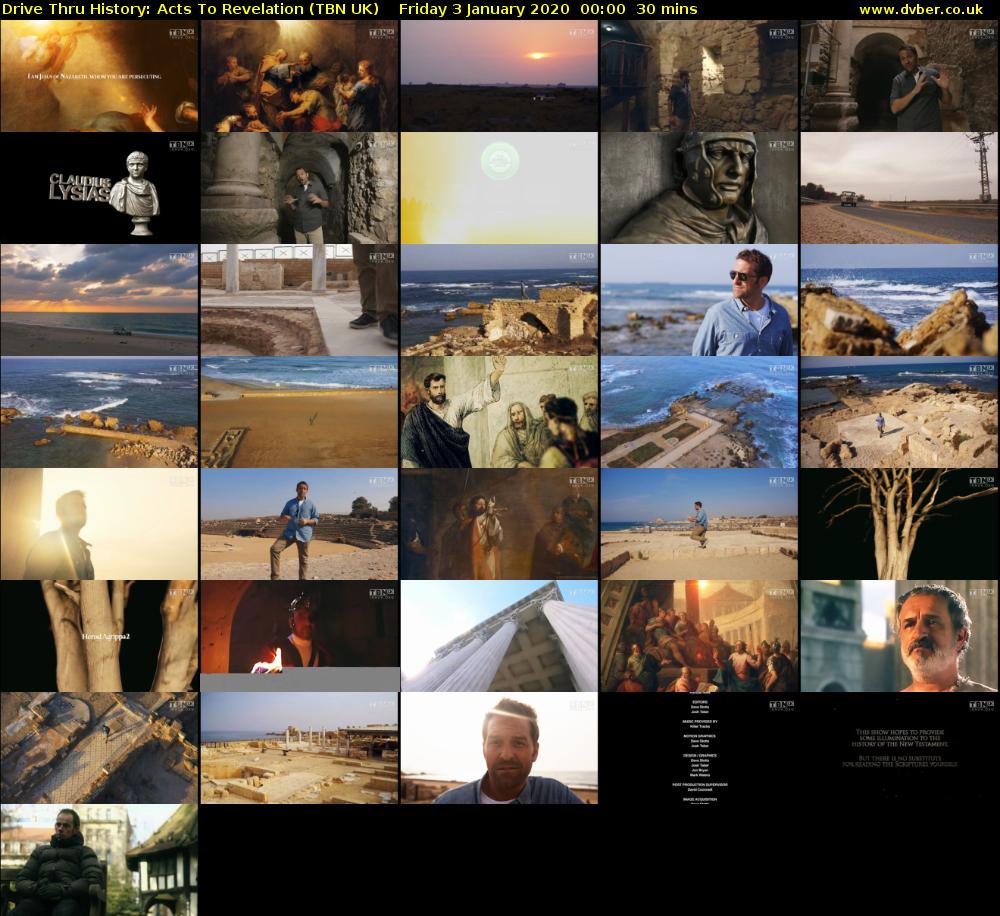Open the bare tree on black background thumbnail
Viewport: 1000px width, 916px height.
pos(899,524)
